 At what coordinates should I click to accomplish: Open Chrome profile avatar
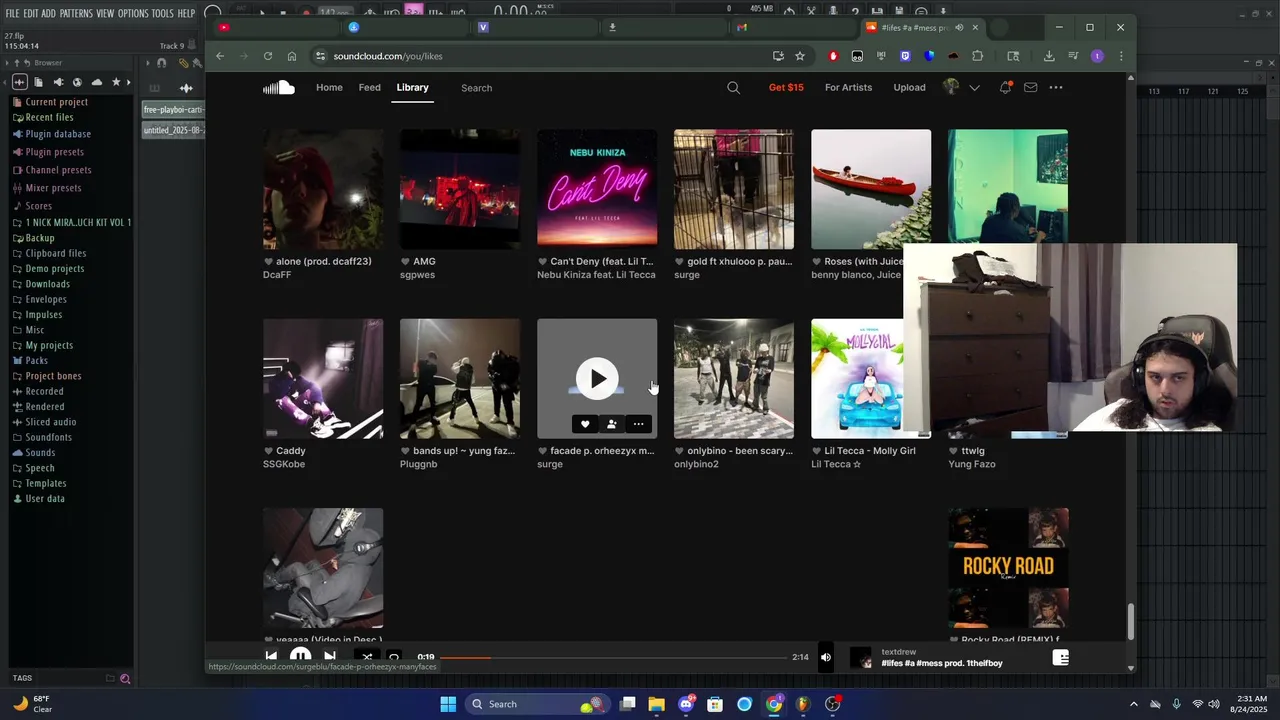pyautogui.click(x=1097, y=56)
